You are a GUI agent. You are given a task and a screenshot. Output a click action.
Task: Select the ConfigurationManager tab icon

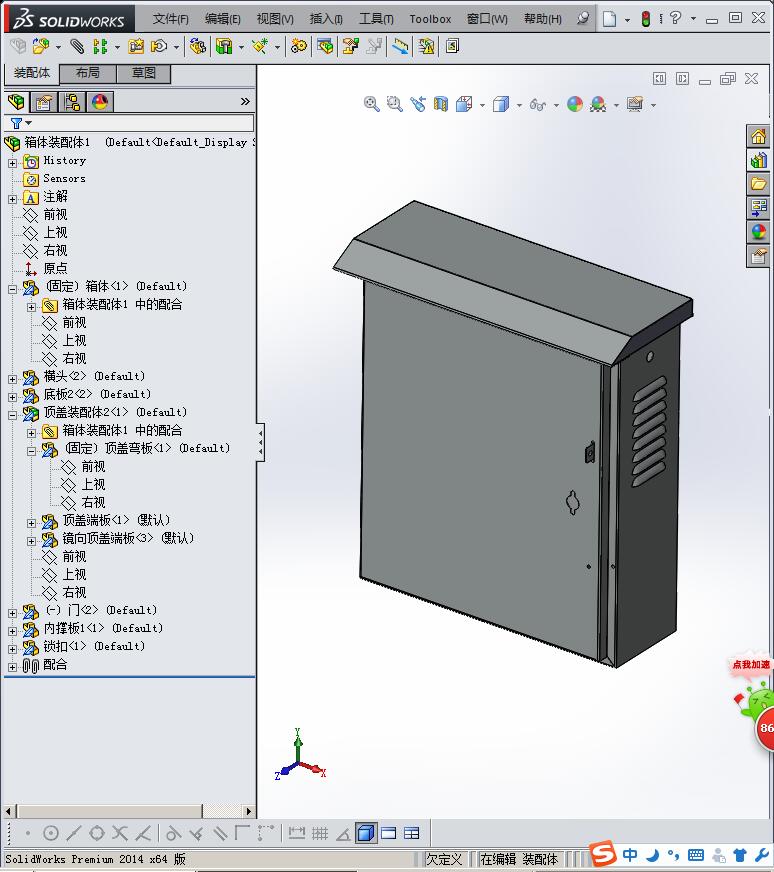[x=72, y=102]
